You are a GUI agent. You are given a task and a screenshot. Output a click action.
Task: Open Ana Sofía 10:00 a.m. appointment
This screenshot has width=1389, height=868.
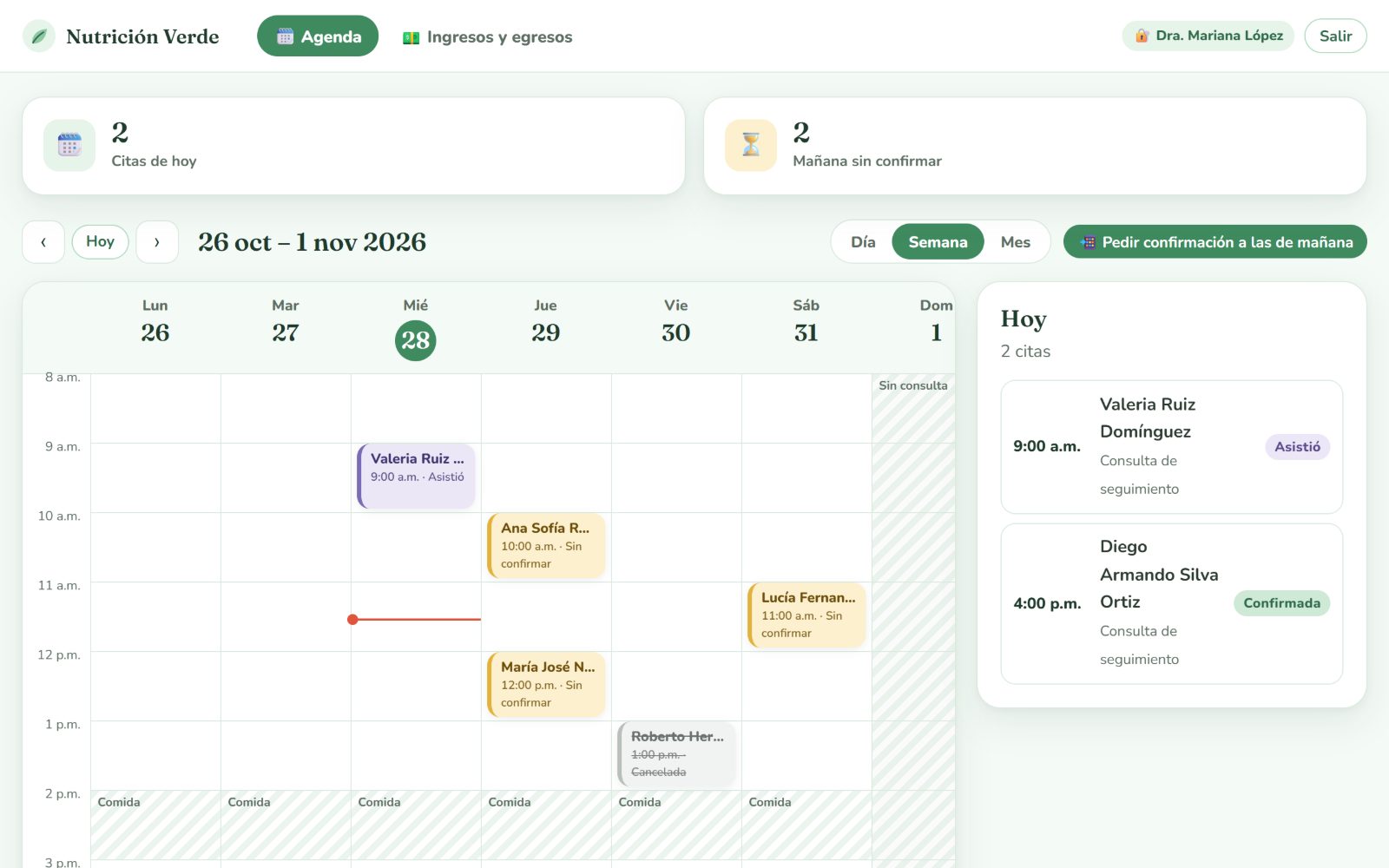point(546,545)
